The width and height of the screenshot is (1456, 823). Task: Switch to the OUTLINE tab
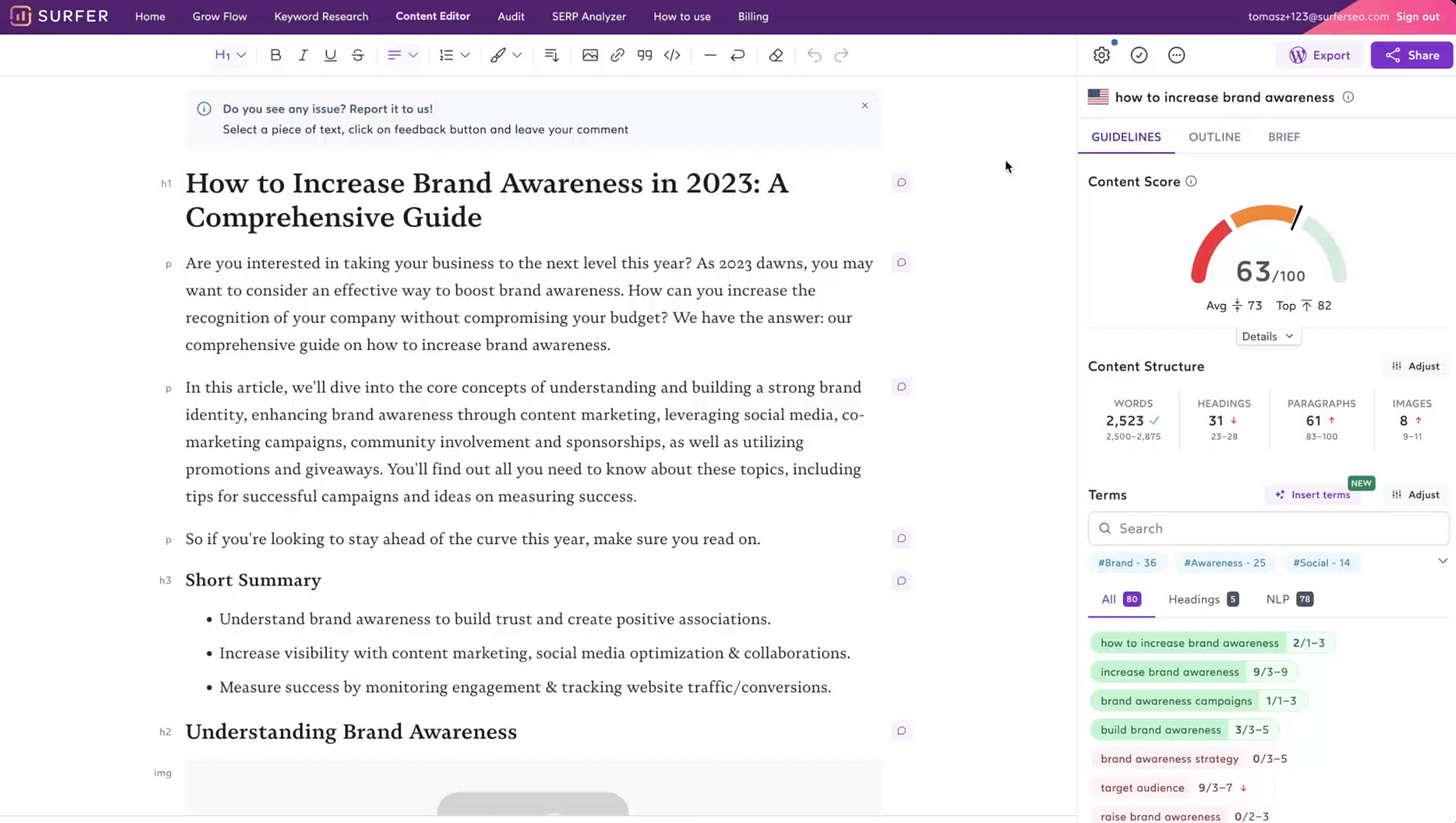pyautogui.click(x=1214, y=137)
